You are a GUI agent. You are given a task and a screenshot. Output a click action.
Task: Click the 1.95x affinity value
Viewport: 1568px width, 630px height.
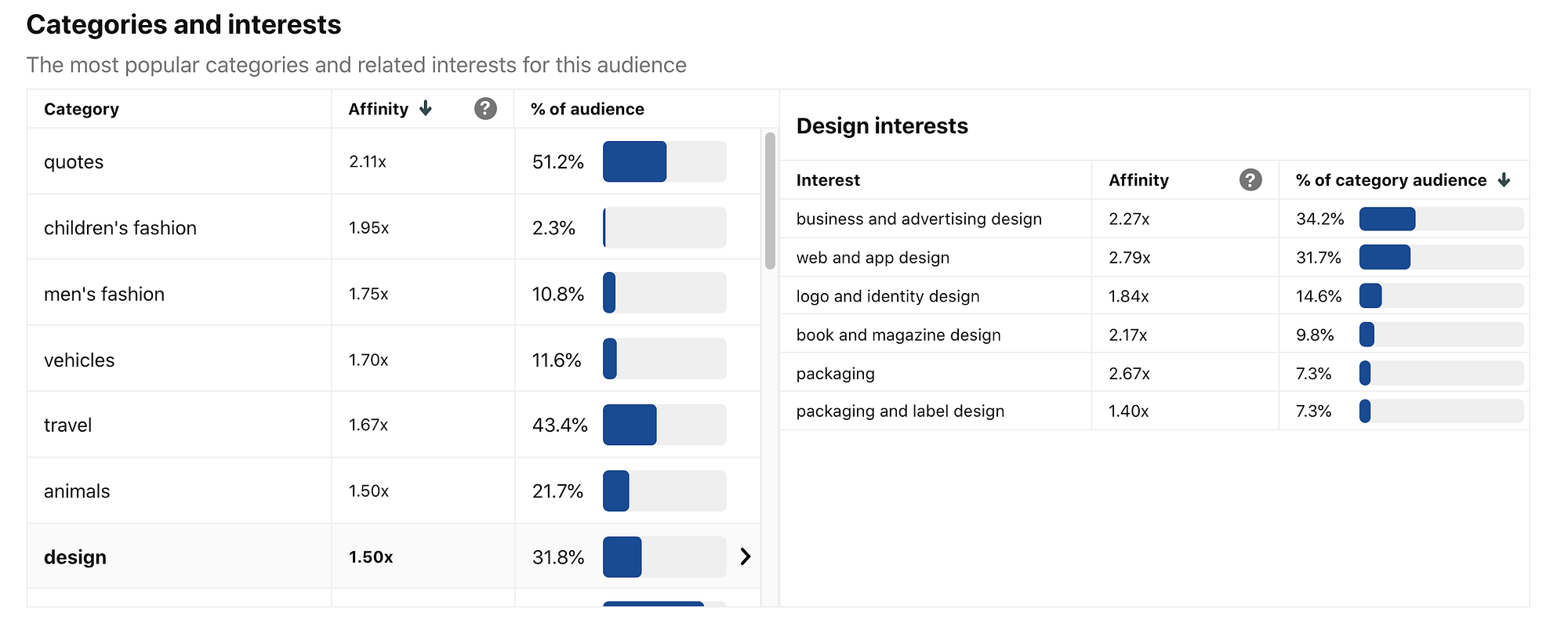[369, 227]
